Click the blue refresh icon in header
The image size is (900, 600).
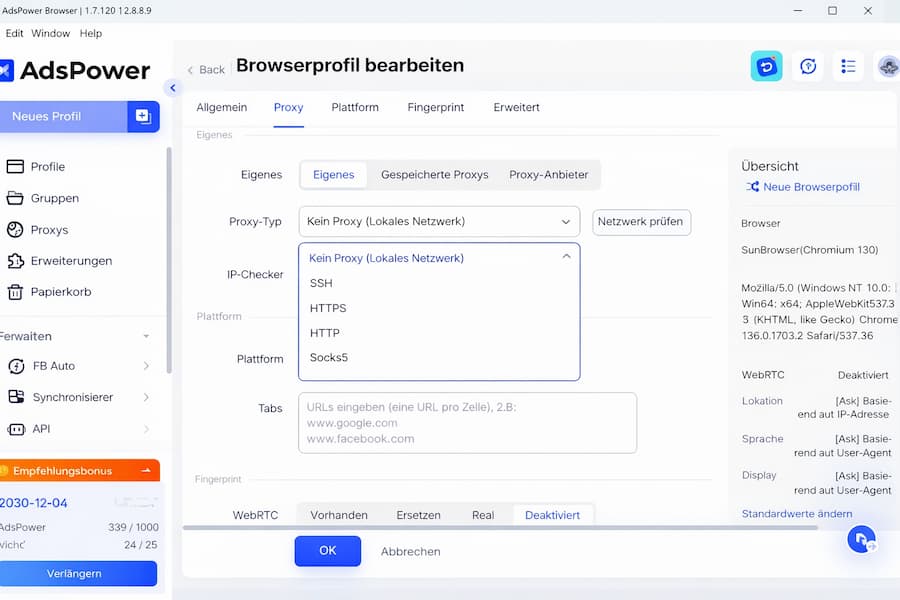767,66
